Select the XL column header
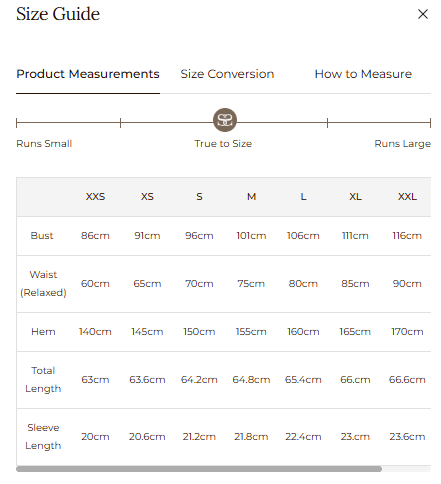The width and height of the screenshot is (441, 484). 355,197
